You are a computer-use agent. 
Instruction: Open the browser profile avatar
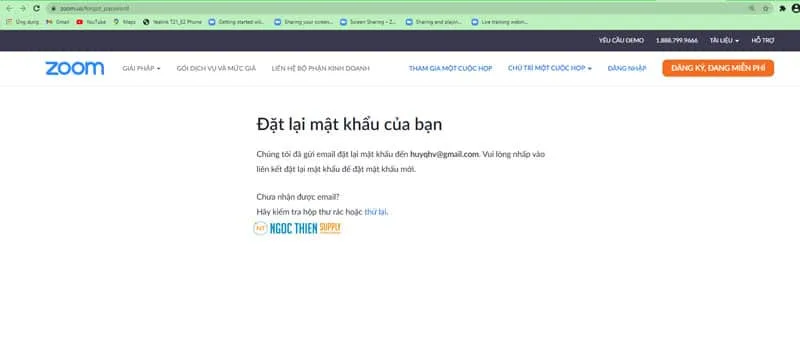[795, 9]
